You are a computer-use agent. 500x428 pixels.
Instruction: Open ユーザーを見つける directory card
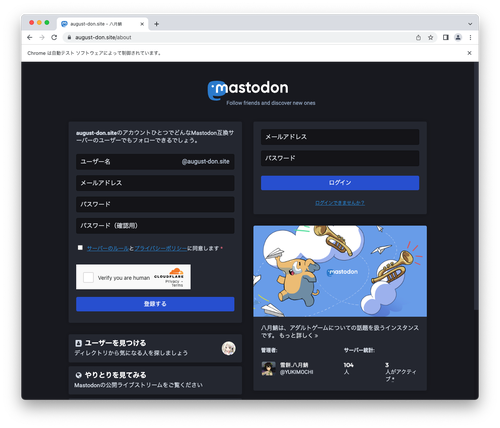click(155, 348)
